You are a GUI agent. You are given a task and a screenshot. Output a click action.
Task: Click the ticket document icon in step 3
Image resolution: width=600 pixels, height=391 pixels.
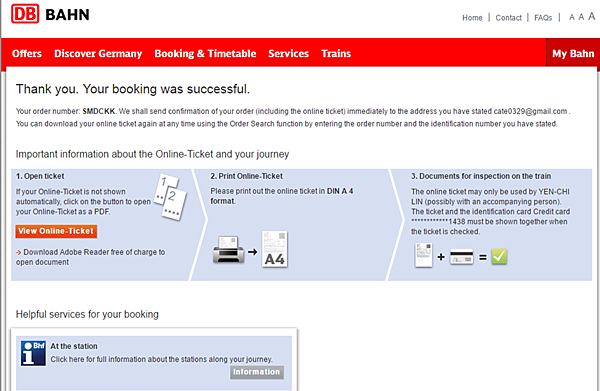pos(424,255)
